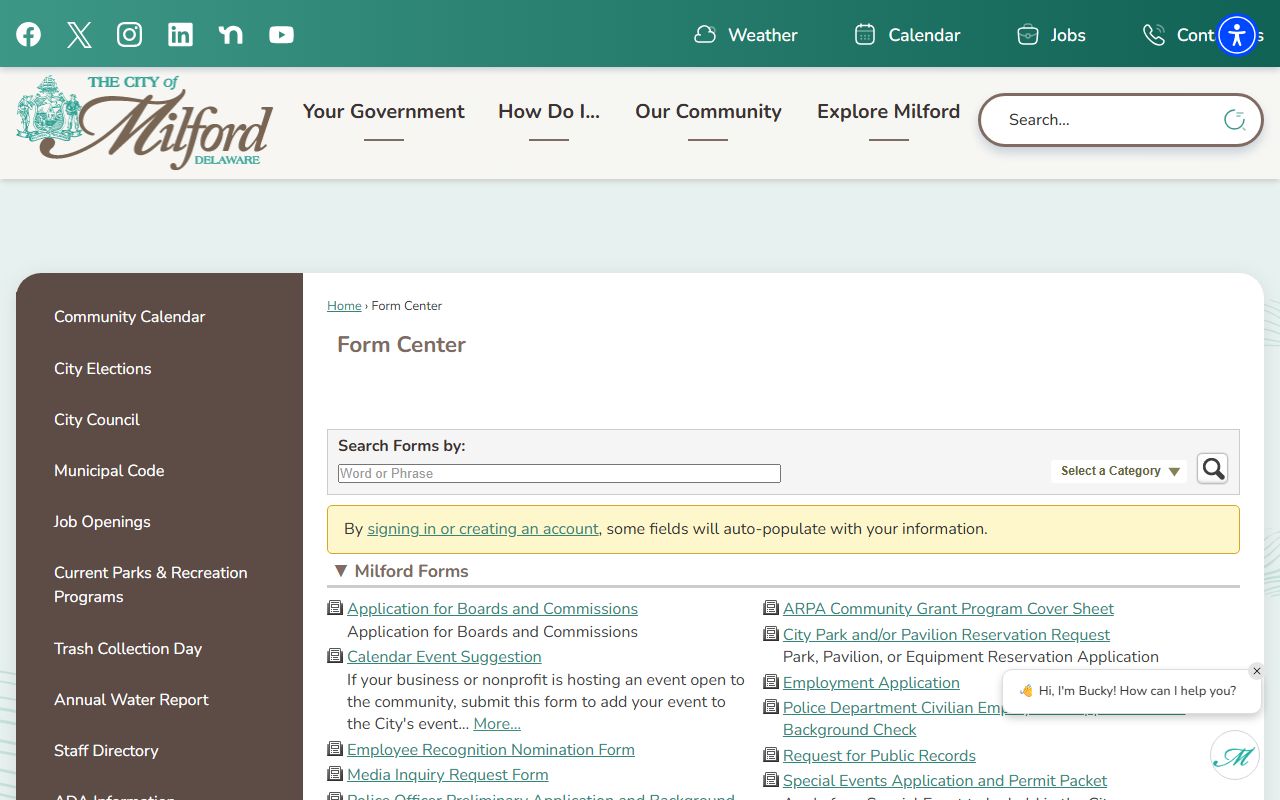This screenshot has height=800, width=1280.
Task: Open the Instagram icon in header
Action: pos(130,35)
